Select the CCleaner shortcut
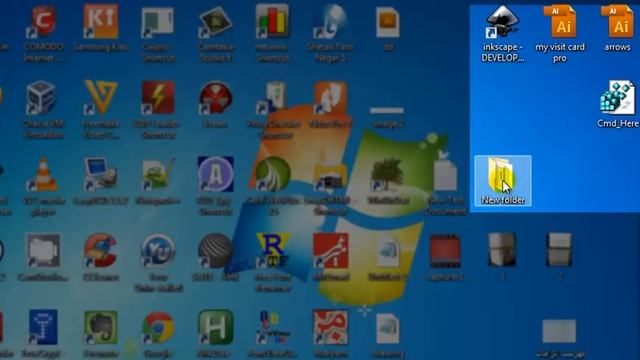 point(101,257)
